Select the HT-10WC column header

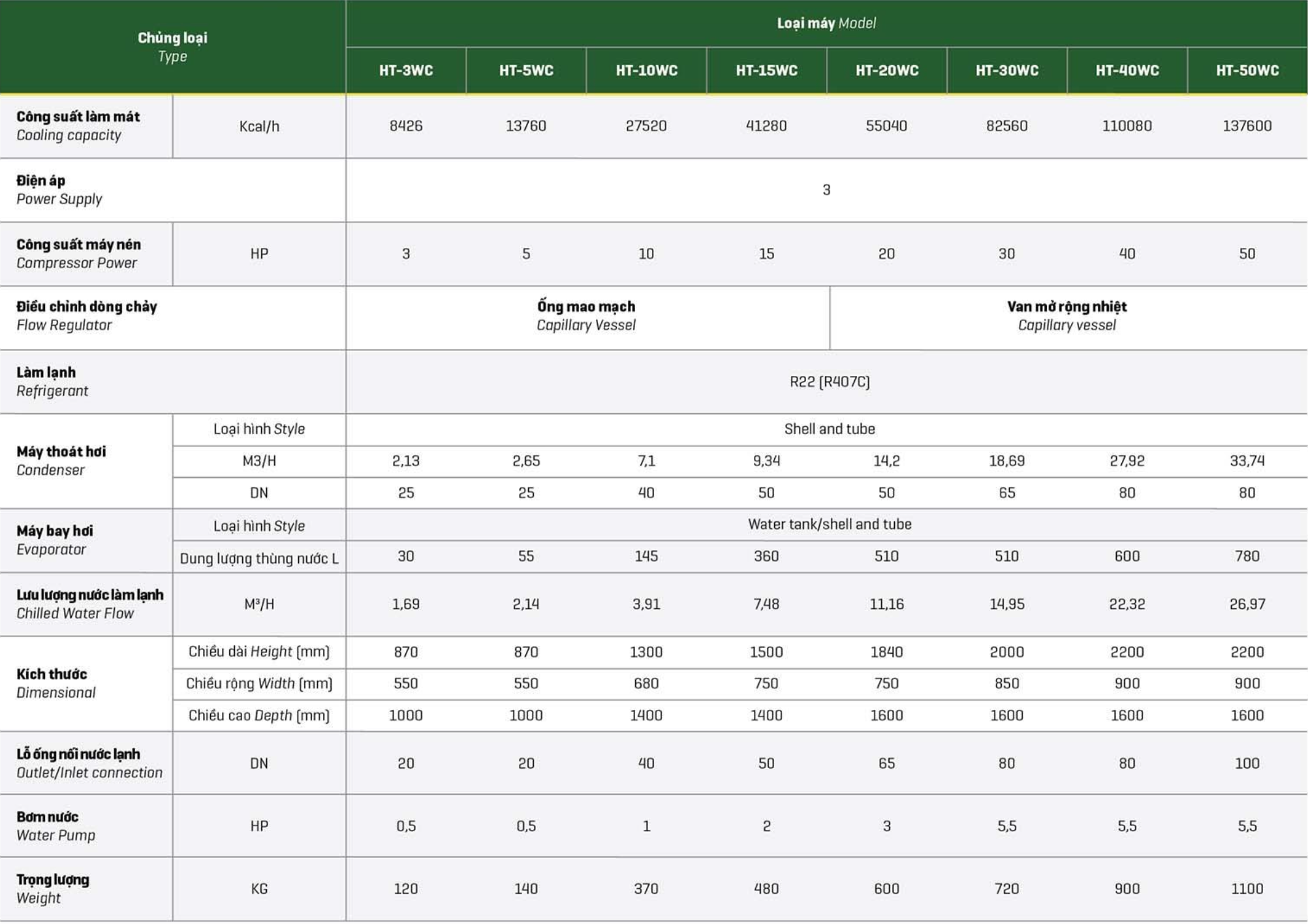point(646,70)
